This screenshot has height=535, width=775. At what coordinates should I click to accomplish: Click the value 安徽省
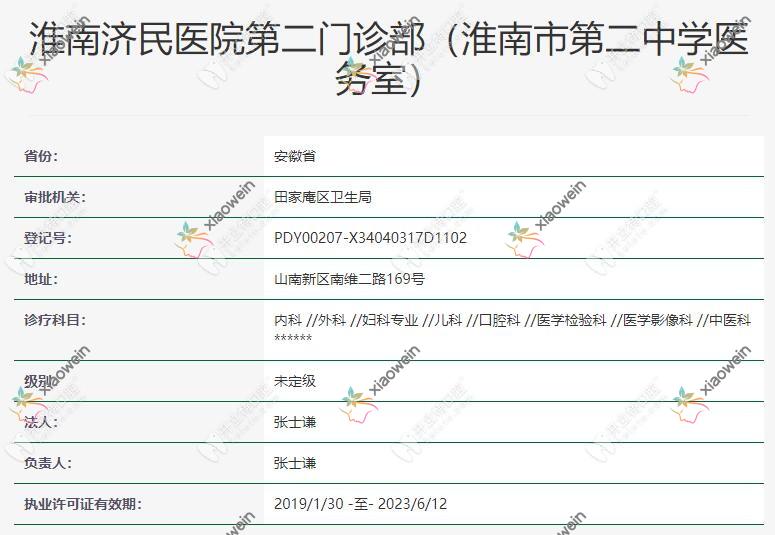coord(295,156)
